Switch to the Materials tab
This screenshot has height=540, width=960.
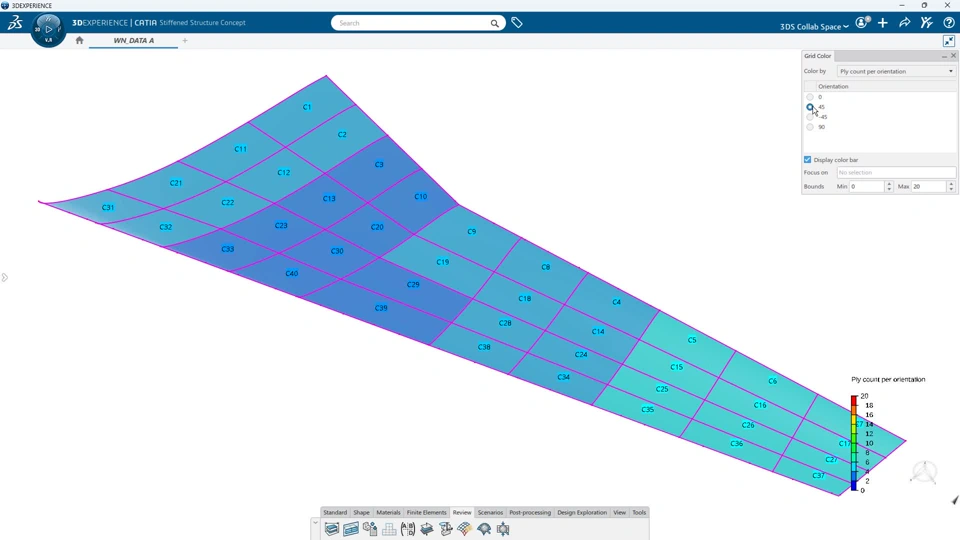click(x=388, y=512)
